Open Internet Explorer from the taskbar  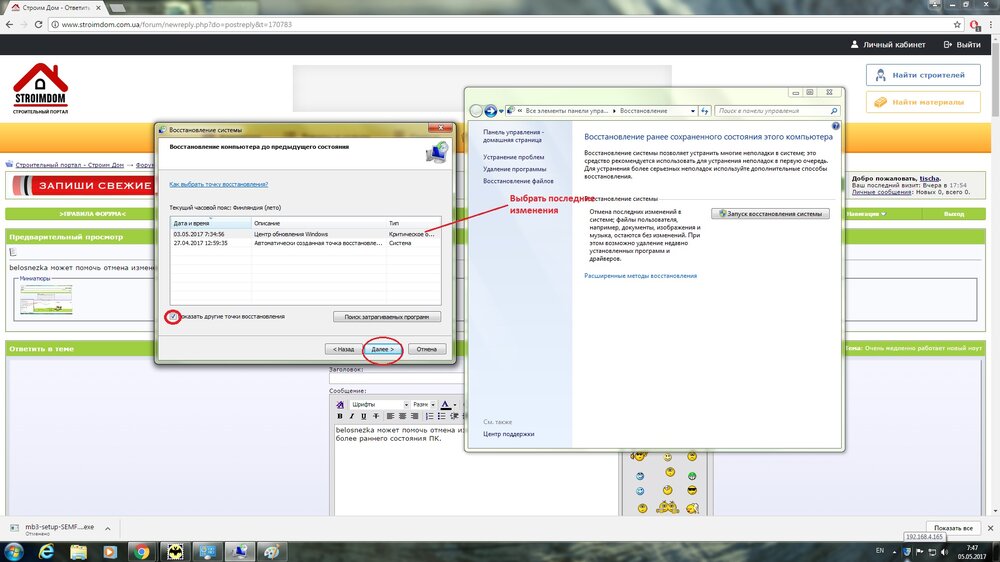(x=44, y=551)
